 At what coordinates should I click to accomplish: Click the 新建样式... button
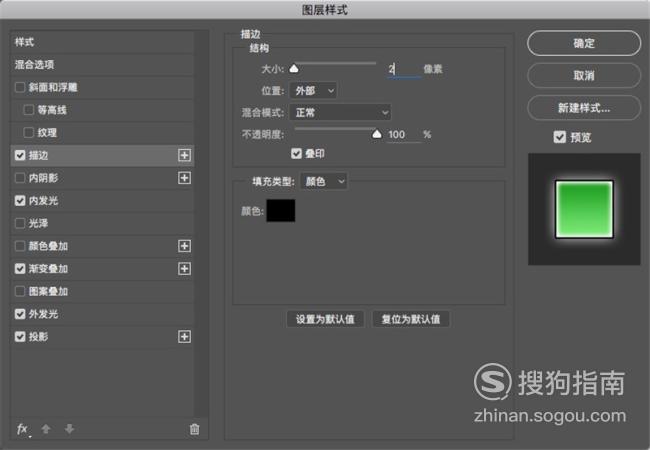(x=584, y=108)
